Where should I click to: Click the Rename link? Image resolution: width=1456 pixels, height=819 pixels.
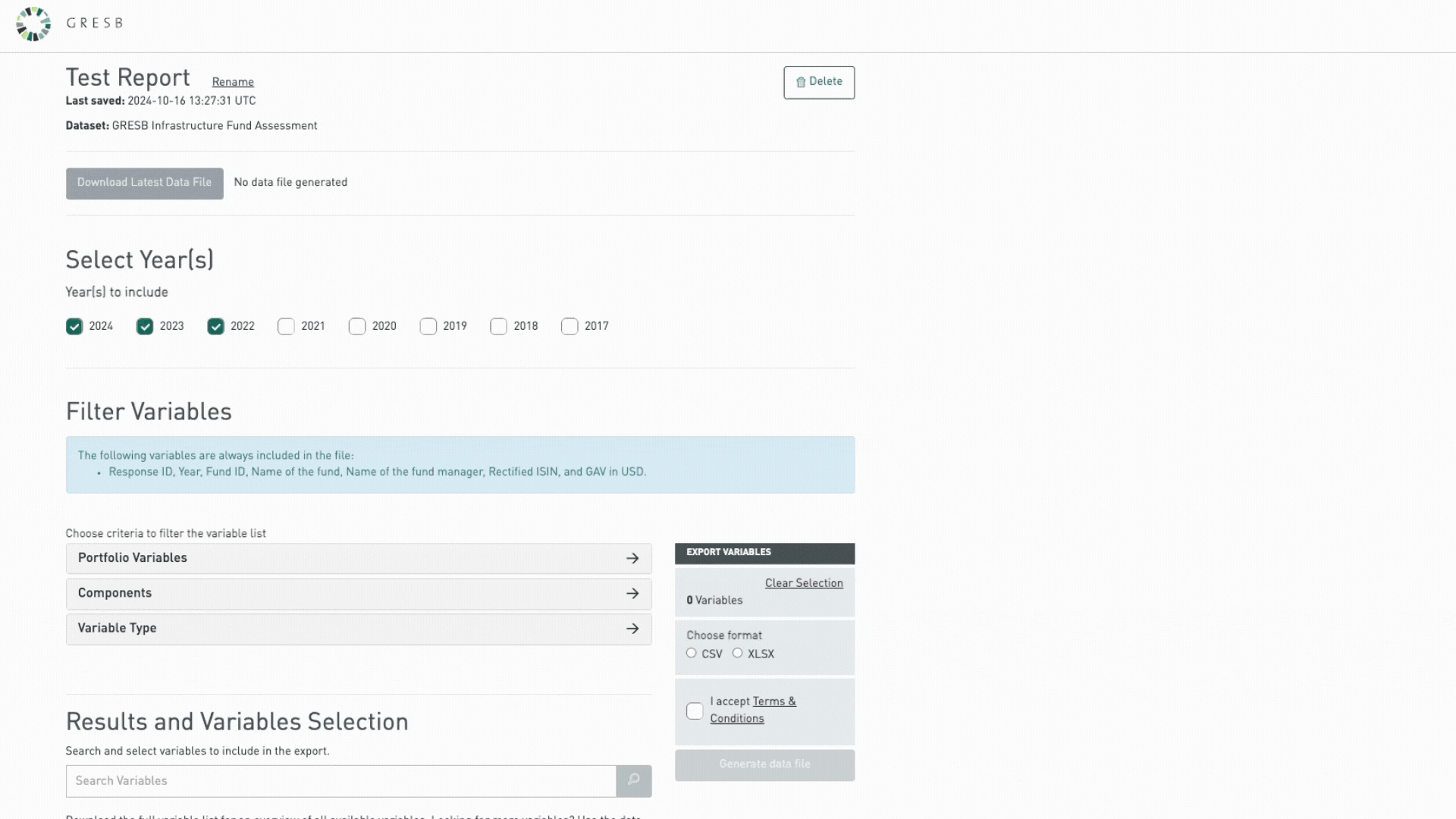(233, 82)
